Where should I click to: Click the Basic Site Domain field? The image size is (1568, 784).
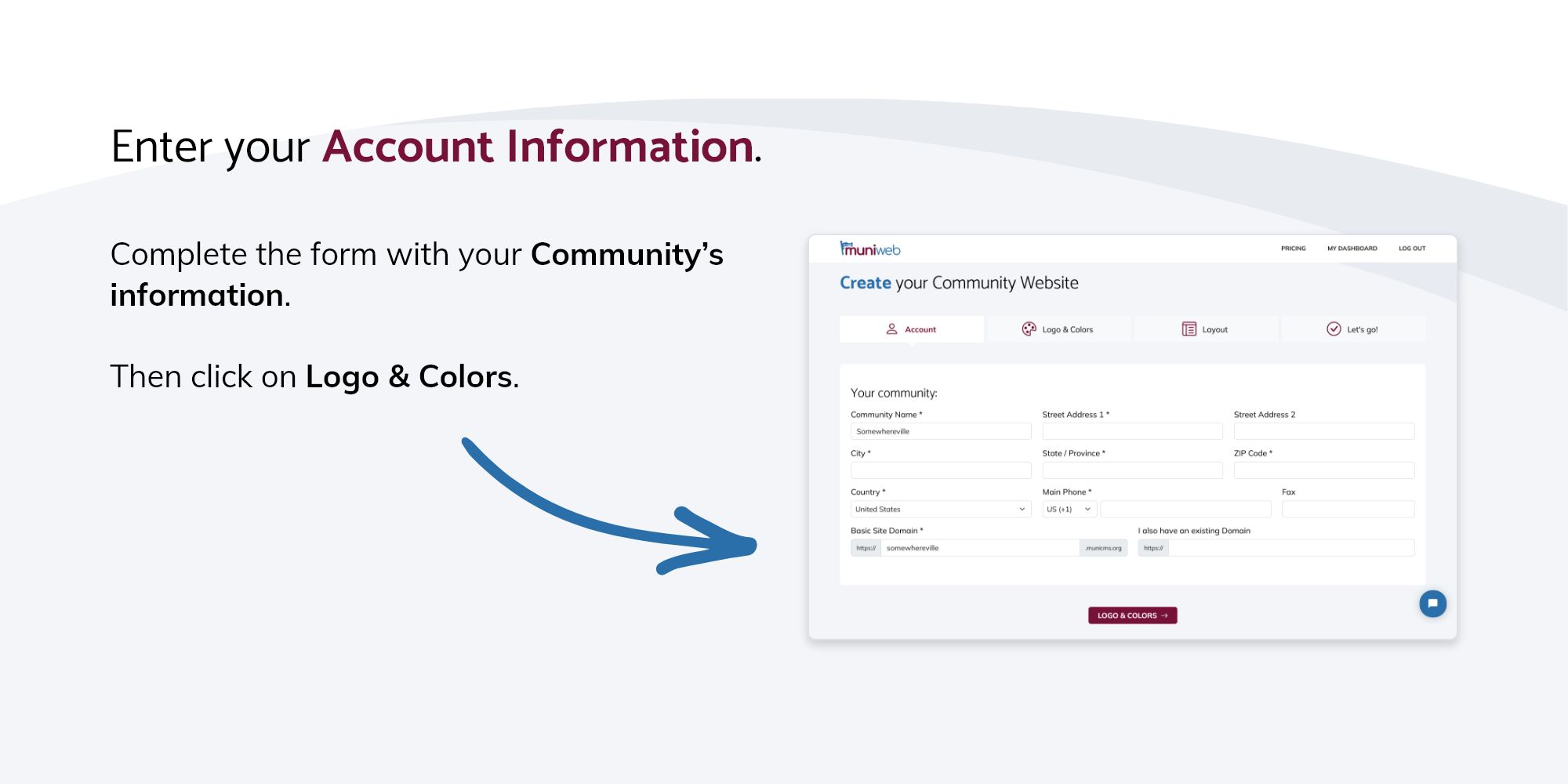point(980,548)
